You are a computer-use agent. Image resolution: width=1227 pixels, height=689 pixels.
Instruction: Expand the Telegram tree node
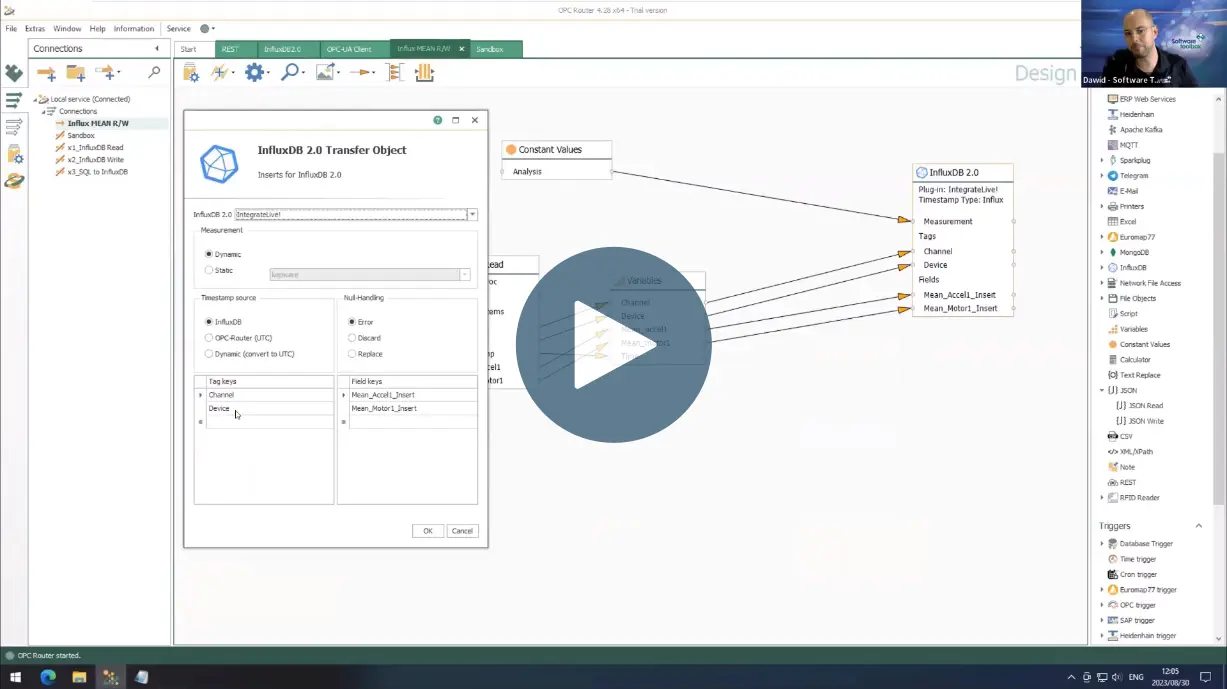1102,176
